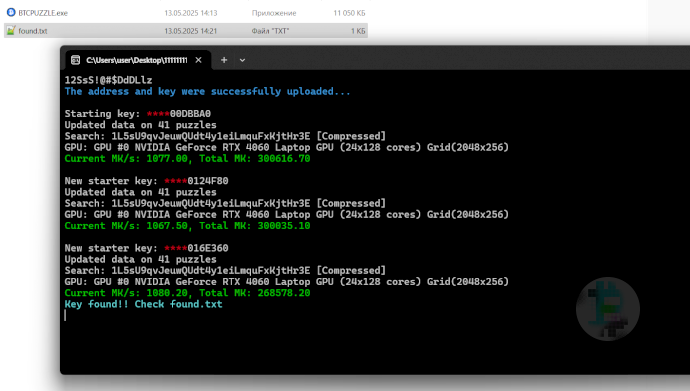Click the first 'Current MK/s: 1077.00' line

point(187,158)
